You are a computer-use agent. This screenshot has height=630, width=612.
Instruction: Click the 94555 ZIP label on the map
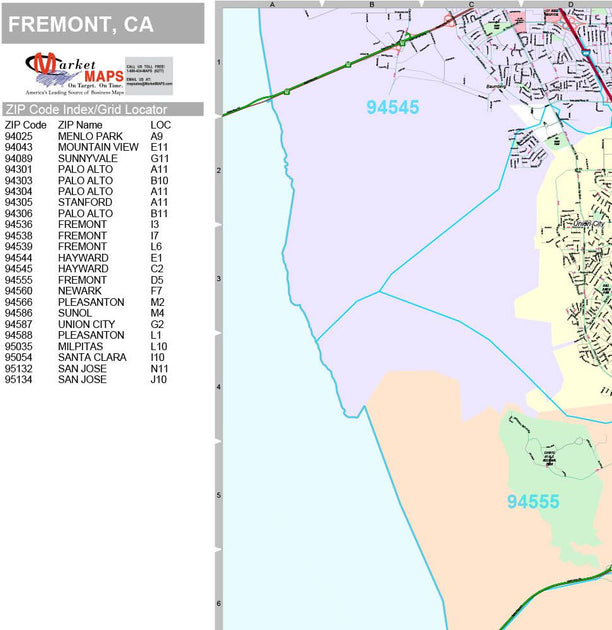532,502
